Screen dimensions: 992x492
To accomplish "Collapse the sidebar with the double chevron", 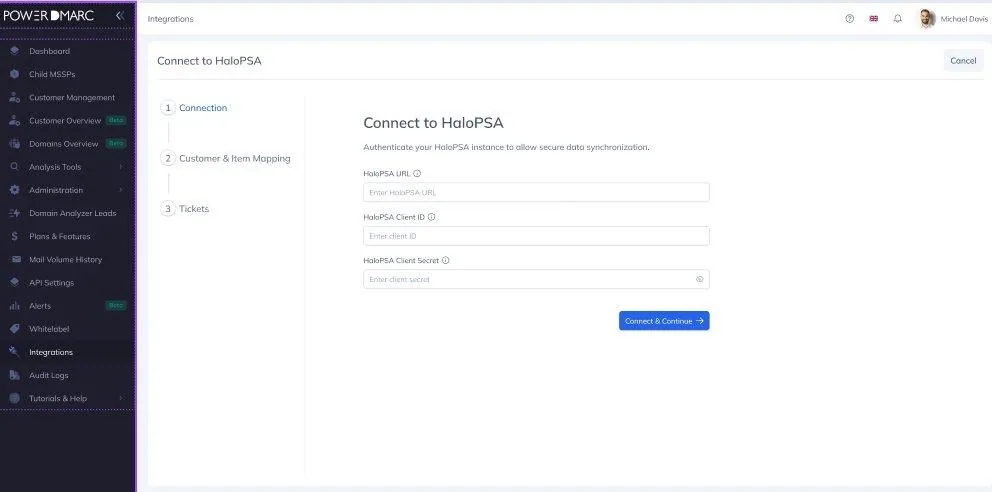I will click(x=120, y=16).
